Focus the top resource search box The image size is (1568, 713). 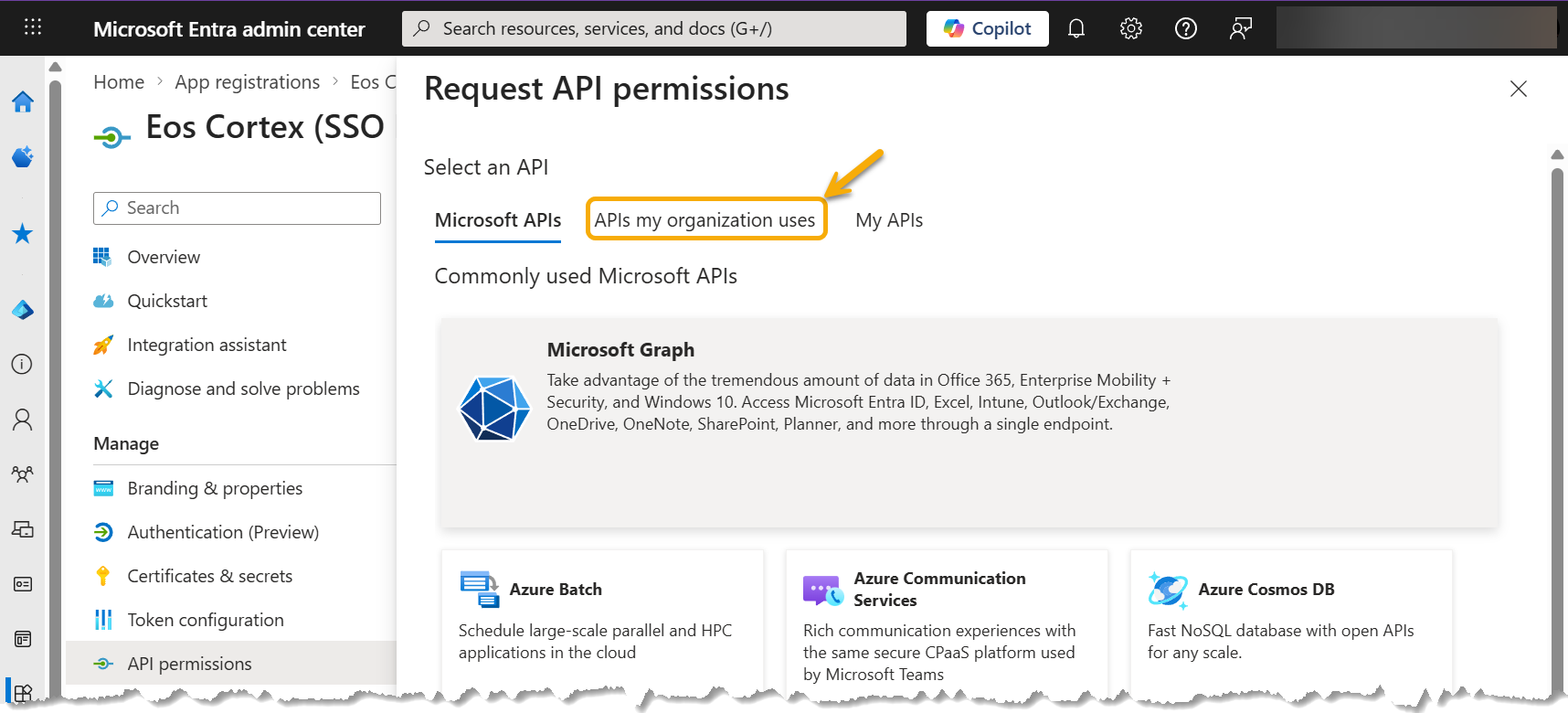click(654, 28)
